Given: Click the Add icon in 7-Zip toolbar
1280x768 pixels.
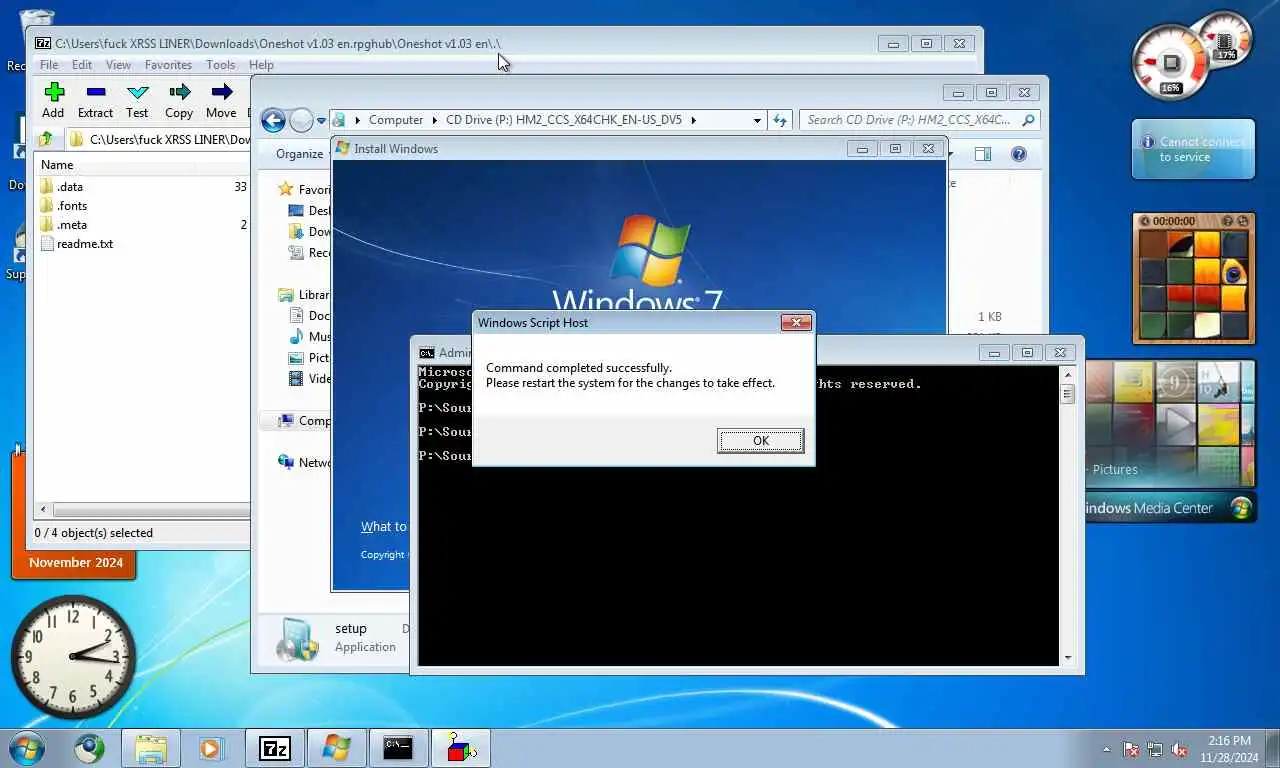Looking at the screenshot, I should pos(54,92).
